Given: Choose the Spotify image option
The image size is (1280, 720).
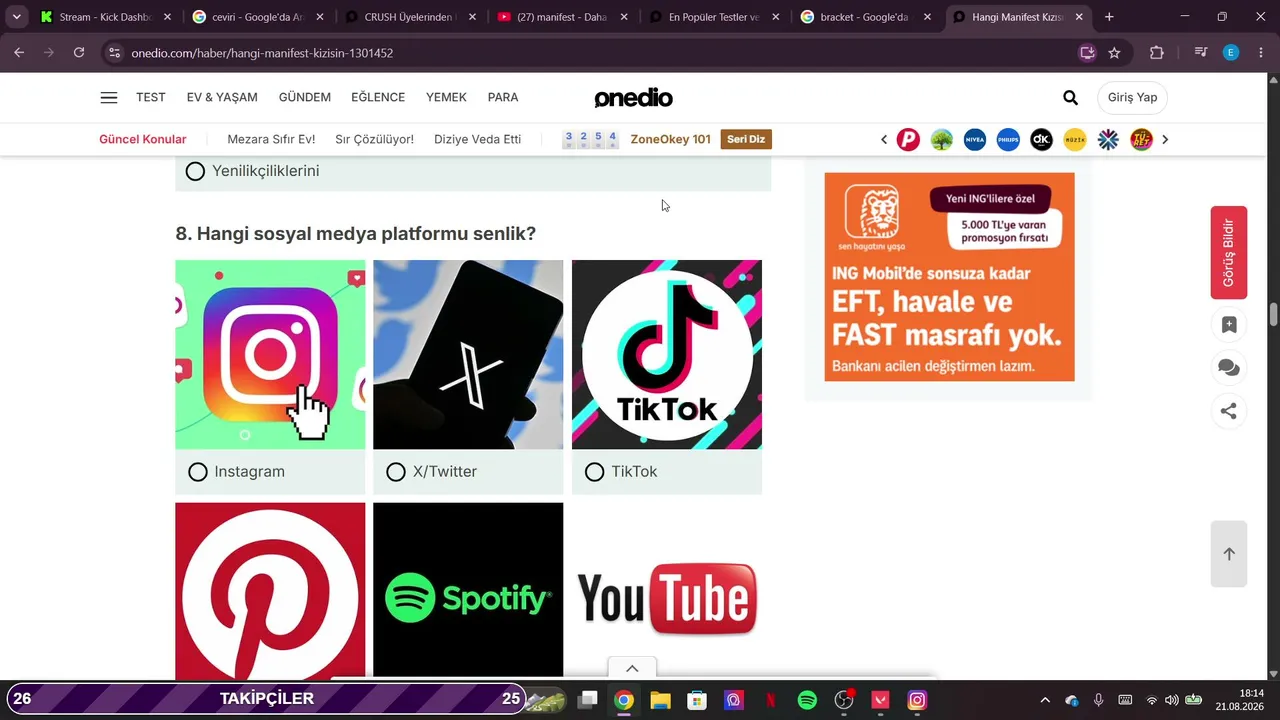Looking at the screenshot, I should coord(468,591).
